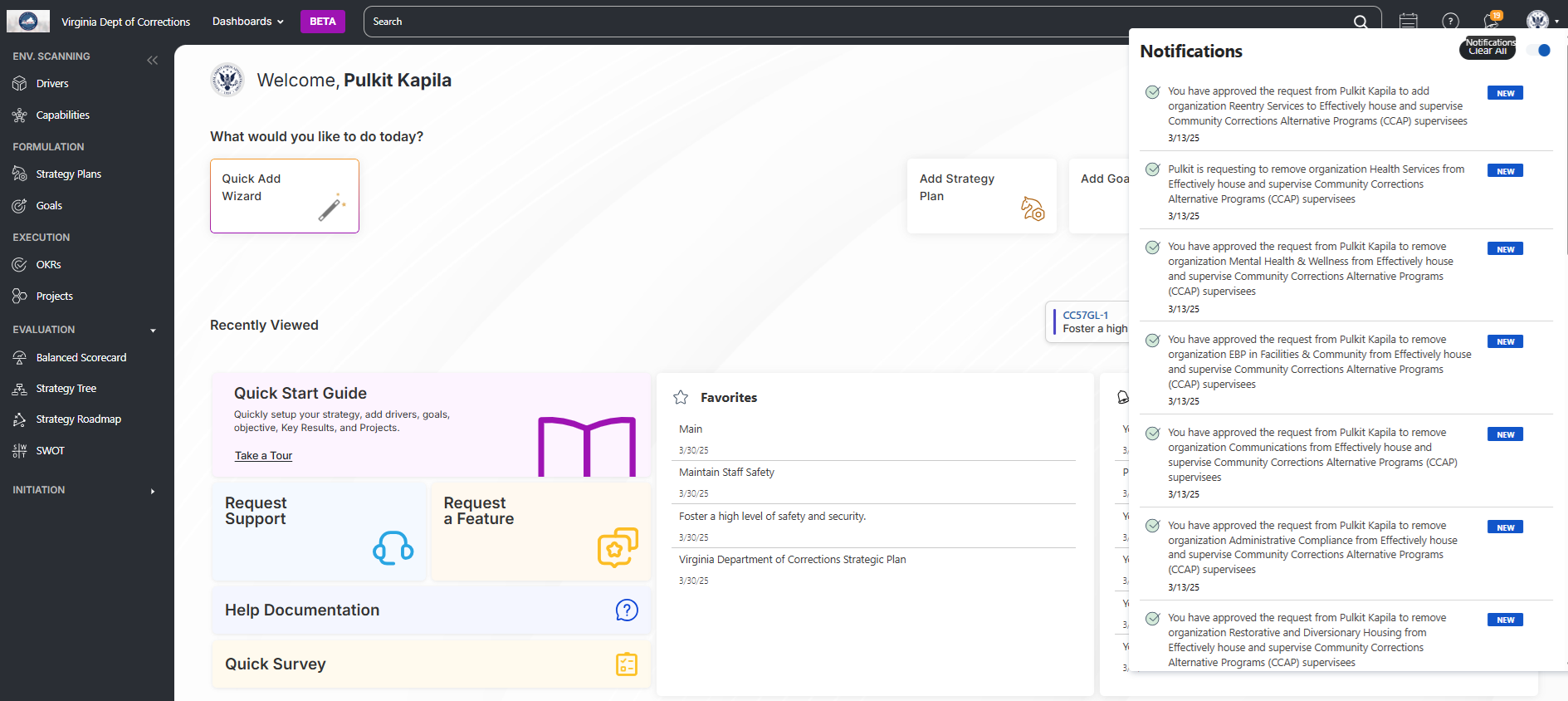The height and width of the screenshot is (701, 1568).
Task: Open the CC57GL-1 recently viewed card
Action: [1087, 322]
